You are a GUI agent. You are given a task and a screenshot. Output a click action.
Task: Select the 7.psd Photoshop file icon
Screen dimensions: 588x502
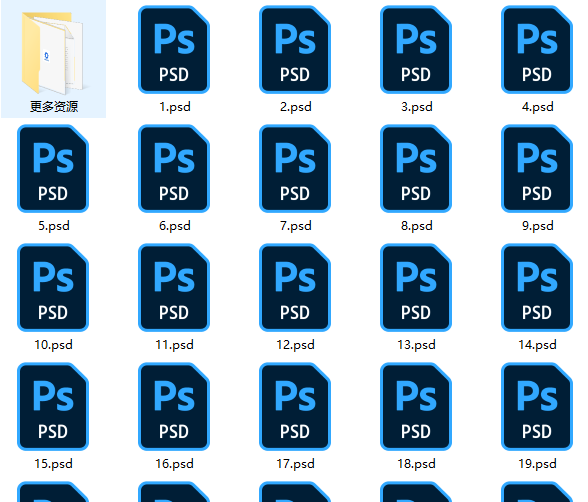tap(295, 168)
